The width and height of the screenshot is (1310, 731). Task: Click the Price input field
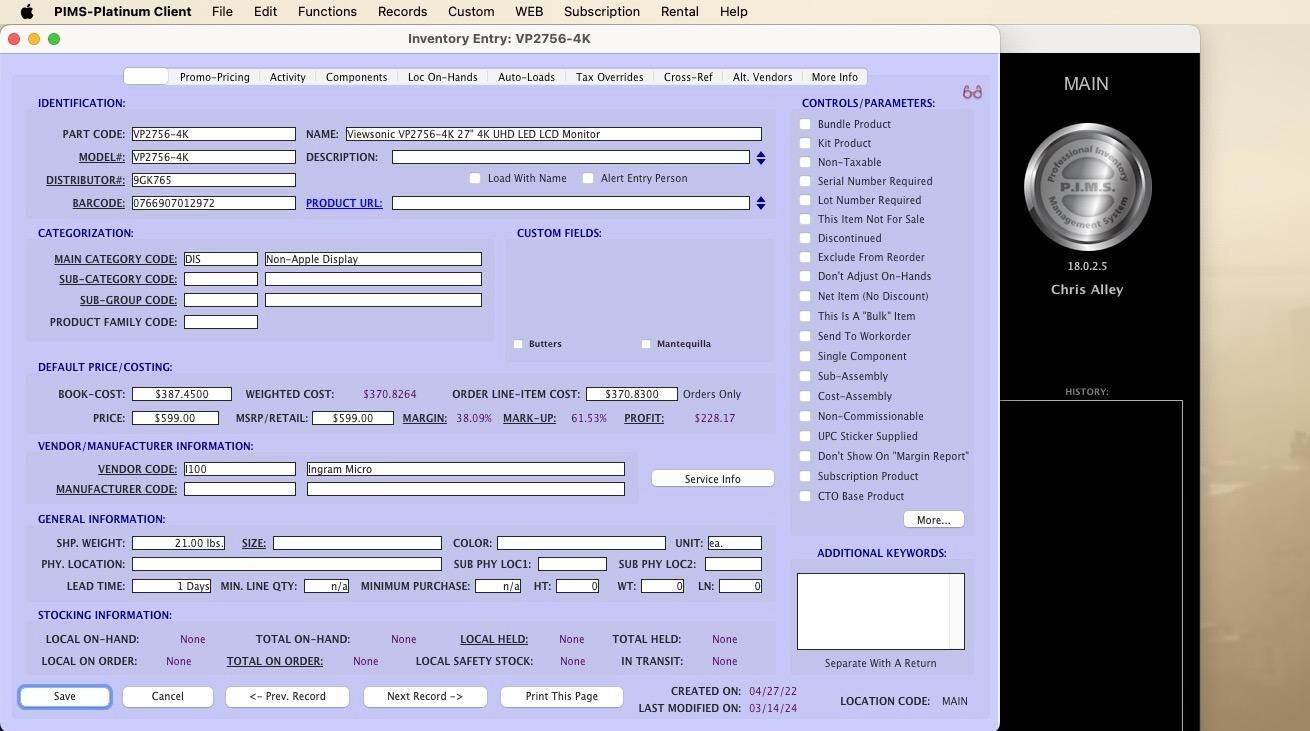tap(176, 418)
